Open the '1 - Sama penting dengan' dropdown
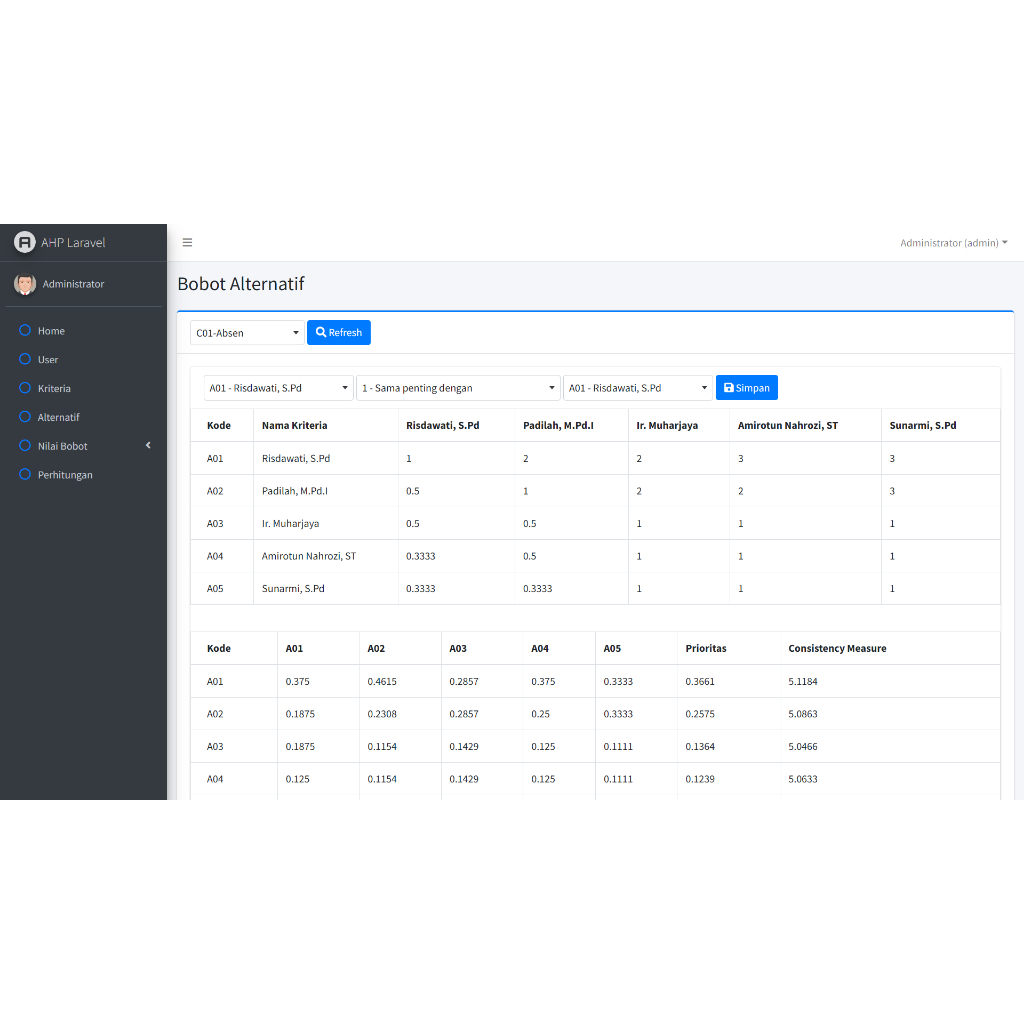 pos(459,388)
